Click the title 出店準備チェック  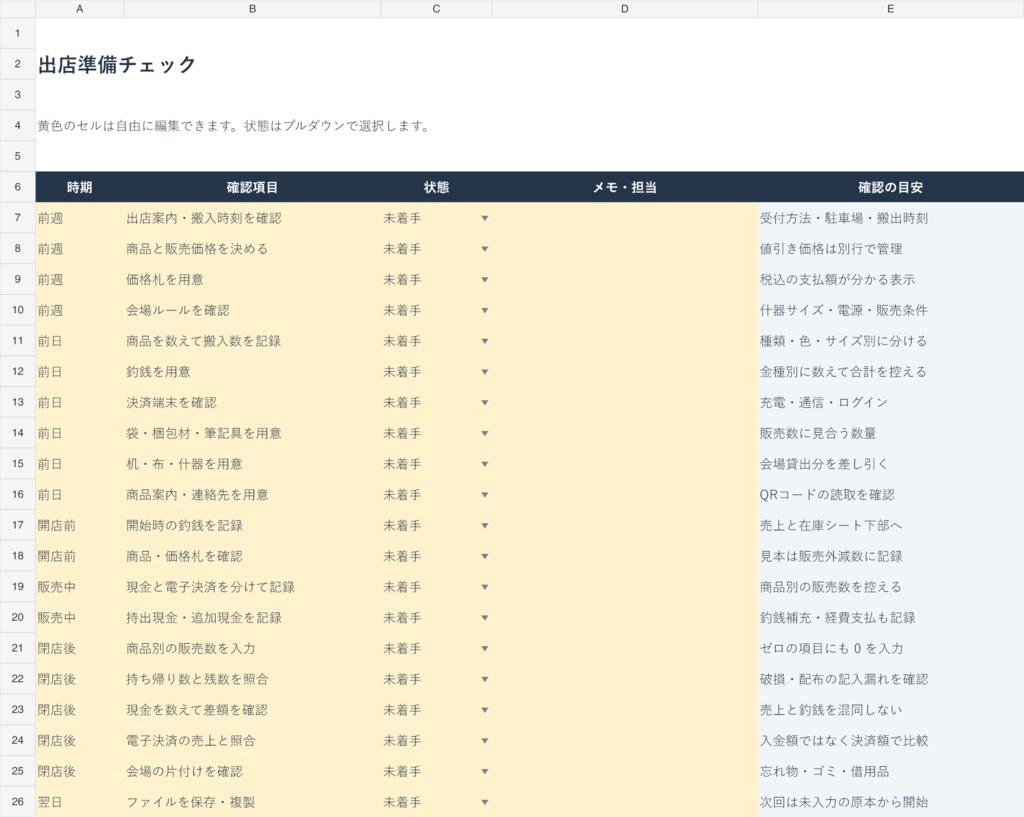(117, 65)
